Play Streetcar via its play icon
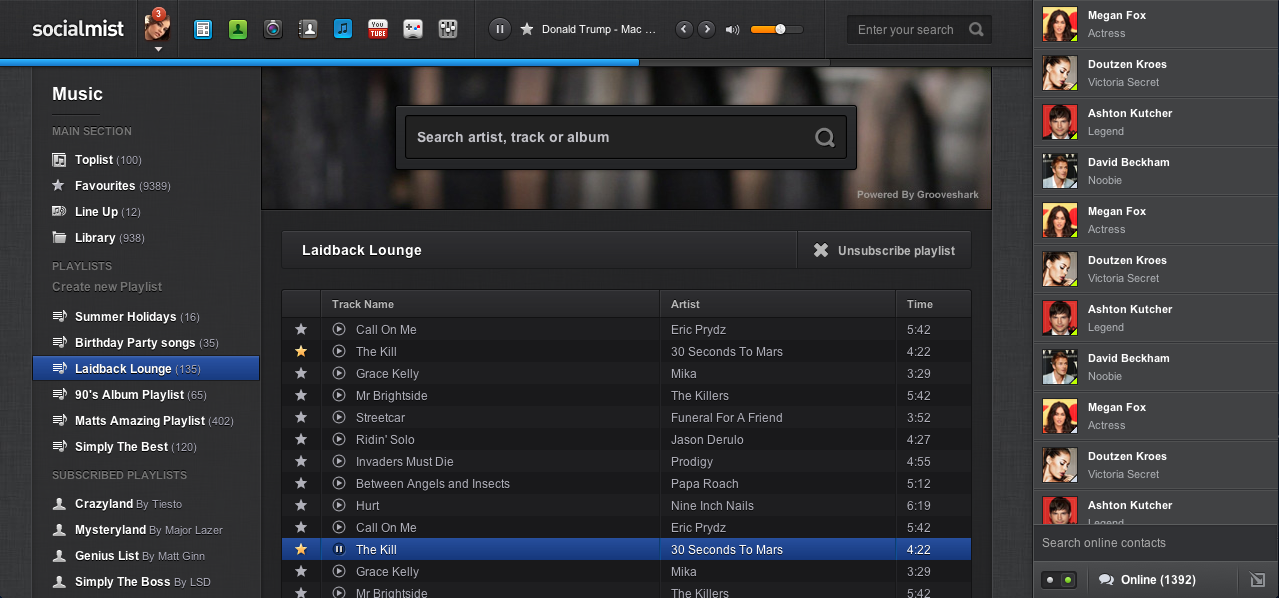 tap(338, 418)
